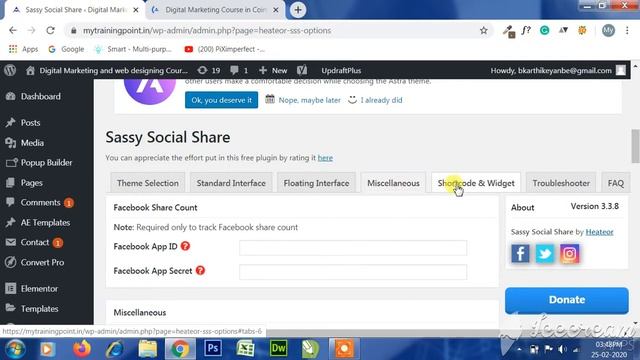Open the PiXimperfect YouTube bookmark
640x360 pixels.
[x=225, y=49]
